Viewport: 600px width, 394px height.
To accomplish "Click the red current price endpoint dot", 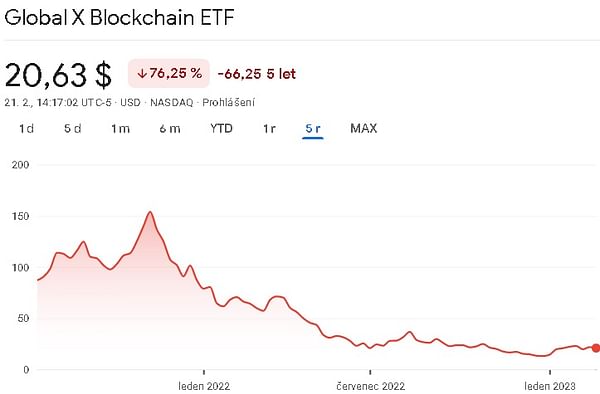I will [595, 348].
